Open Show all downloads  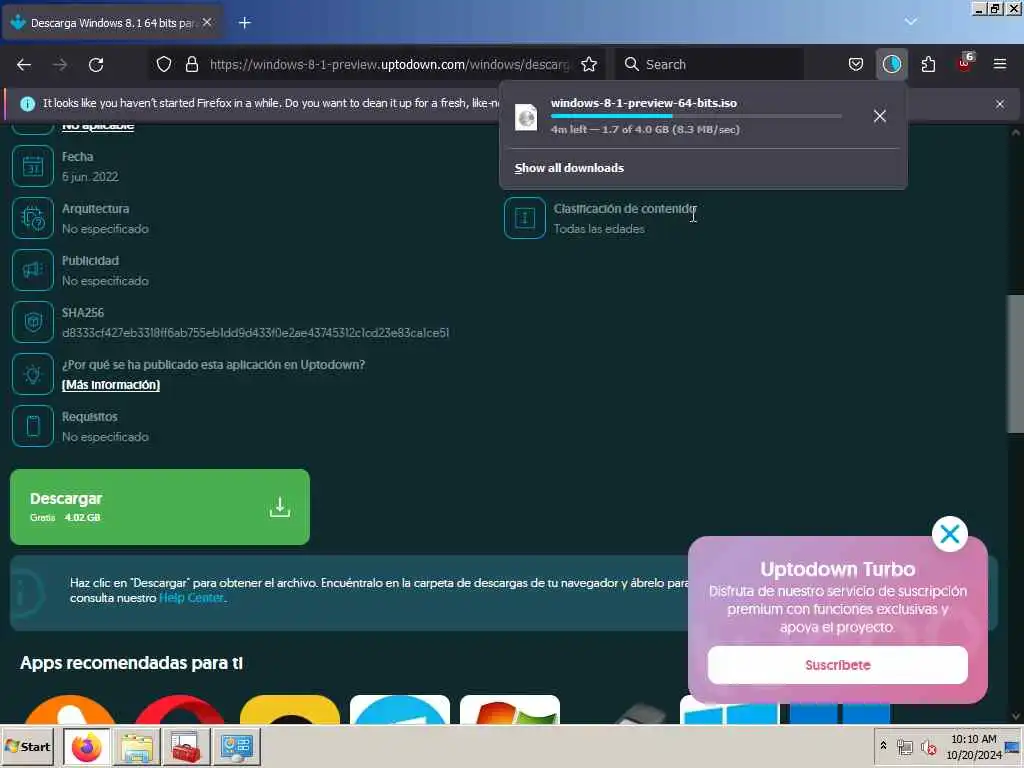pos(569,168)
